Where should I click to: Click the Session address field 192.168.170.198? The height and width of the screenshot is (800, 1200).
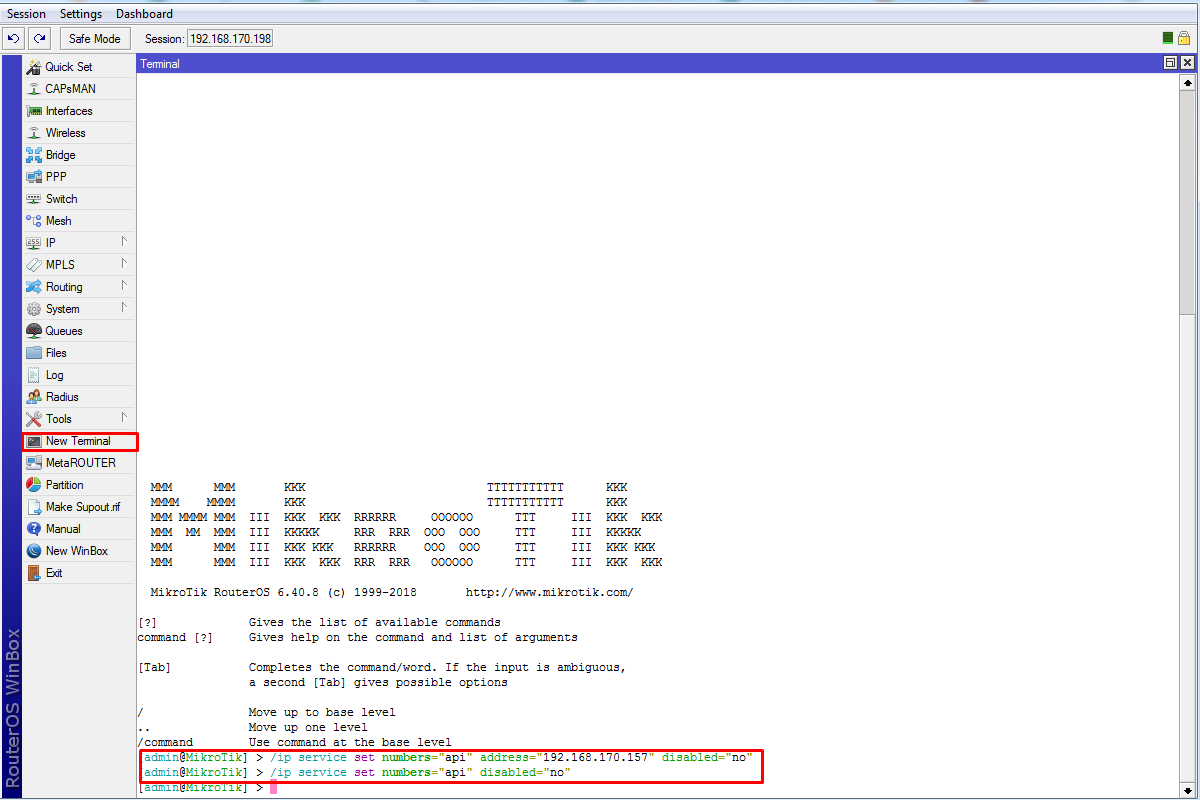(x=230, y=38)
